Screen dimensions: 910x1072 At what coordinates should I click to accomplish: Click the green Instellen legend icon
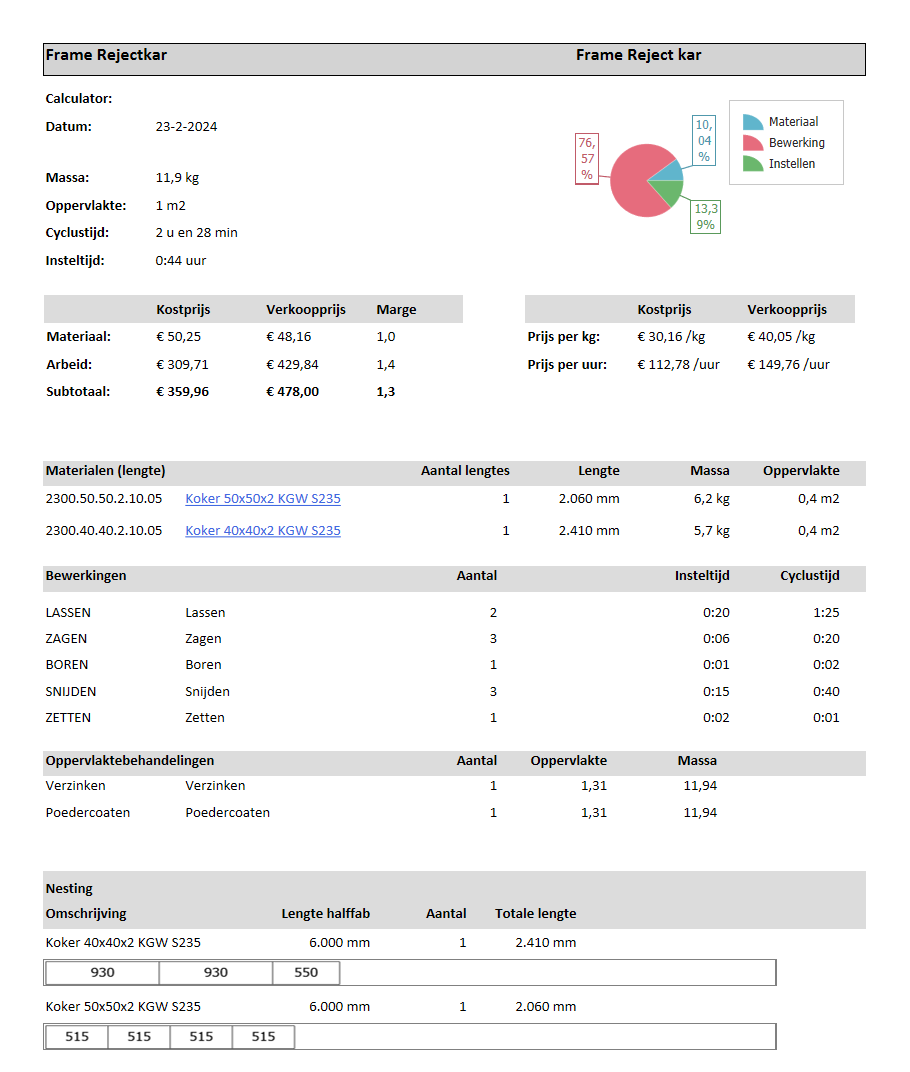753,164
